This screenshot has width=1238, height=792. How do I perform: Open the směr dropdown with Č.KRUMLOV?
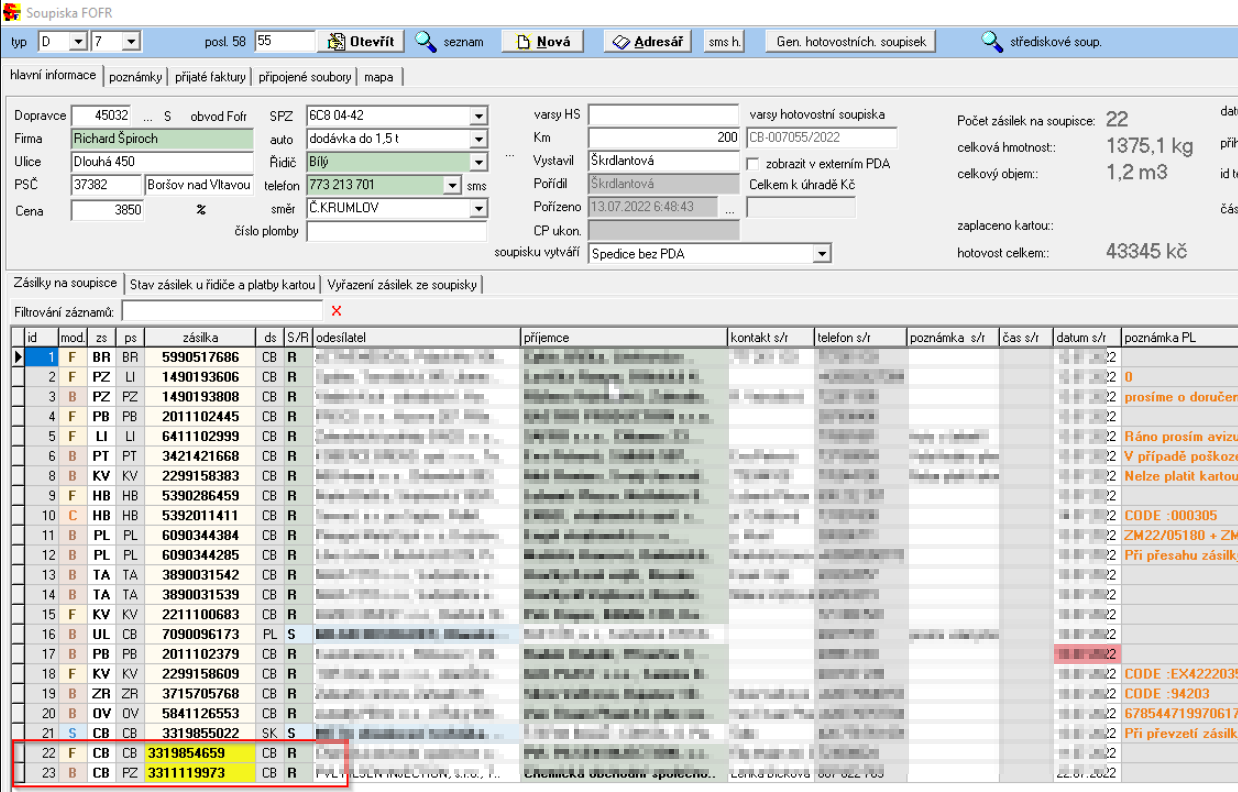pos(477,208)
